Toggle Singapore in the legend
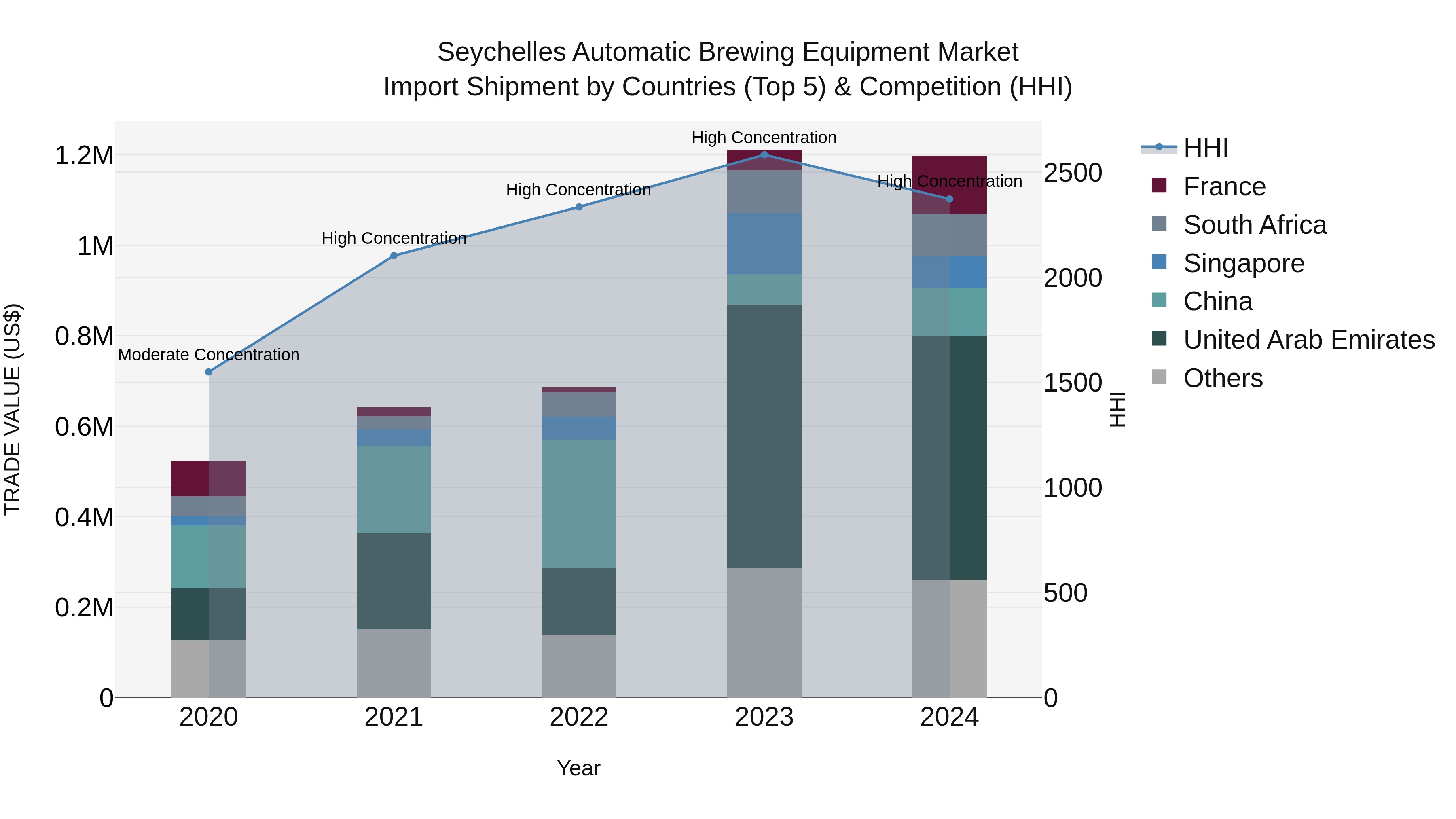Image resolution: width=1456 pixels, height=819 pixels. tap(1227, 263)
